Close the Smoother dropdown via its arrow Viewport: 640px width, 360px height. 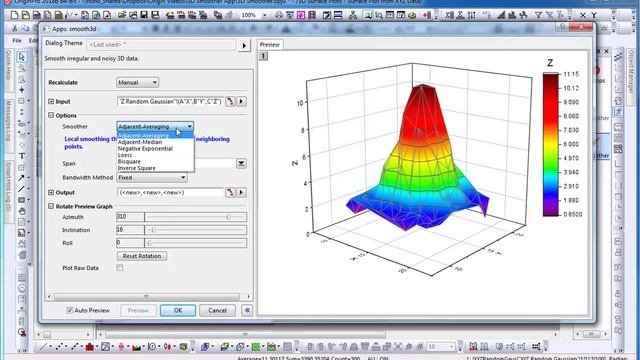[189, 127]
